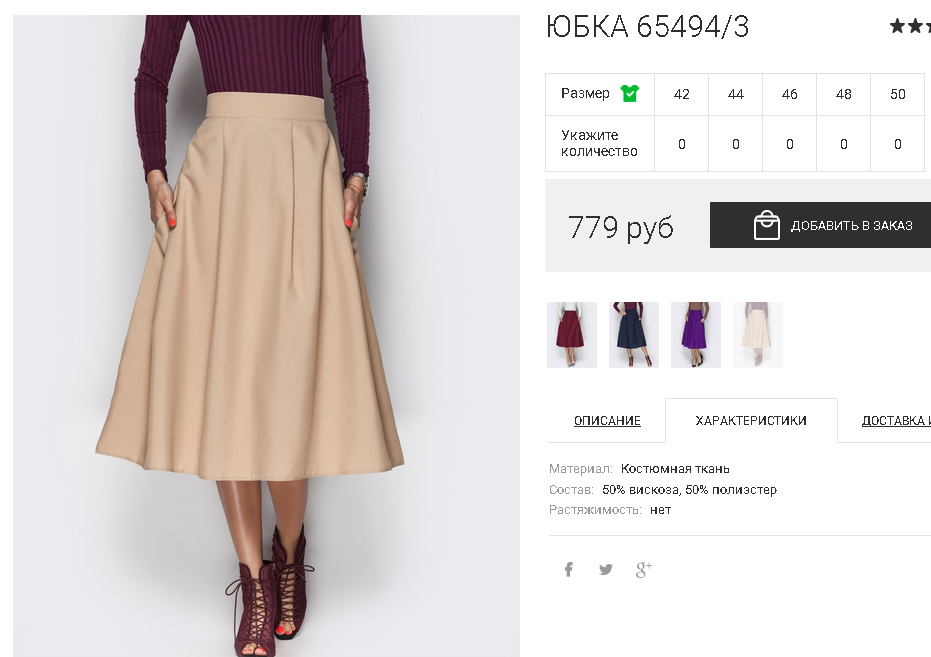Set the quantity for size 50

(898, 144)
